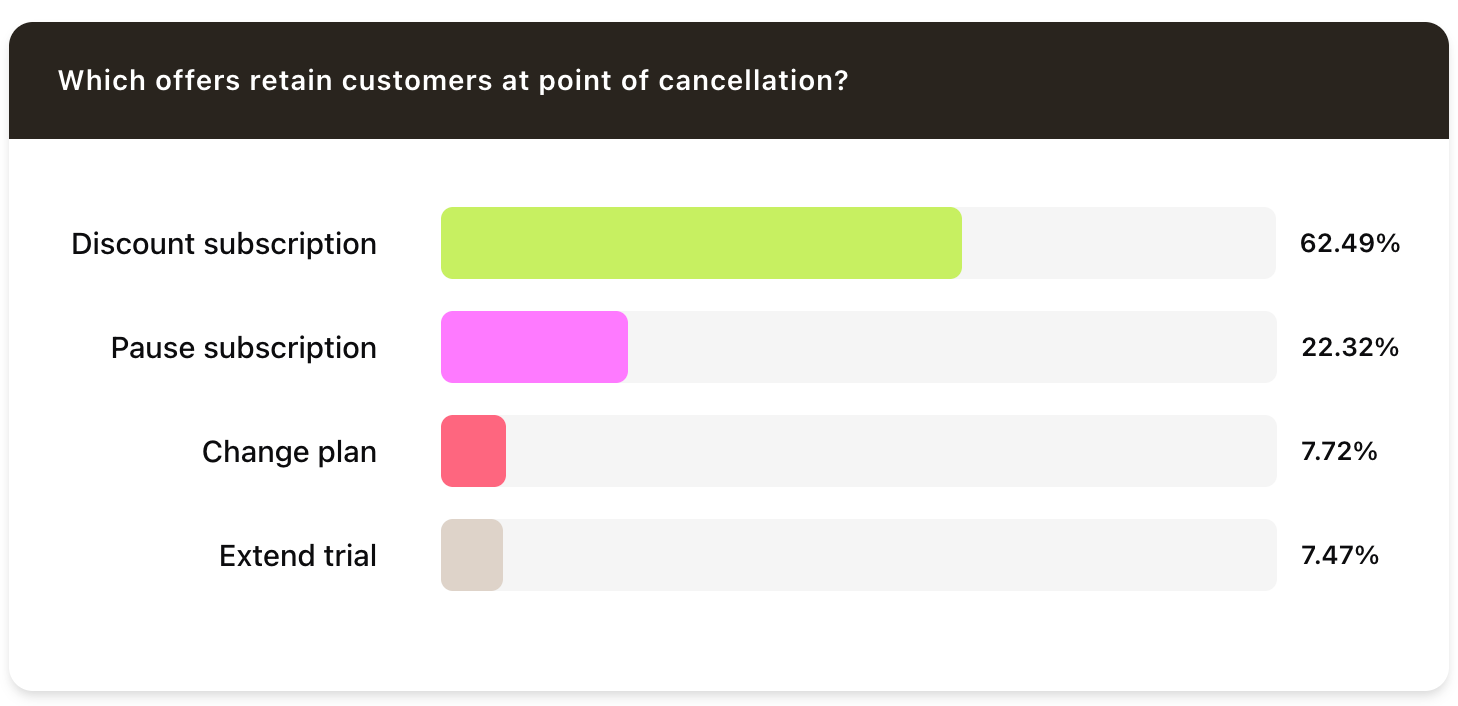Click the "Pause subscription" label
The image size is (1458, 706).
244,348
